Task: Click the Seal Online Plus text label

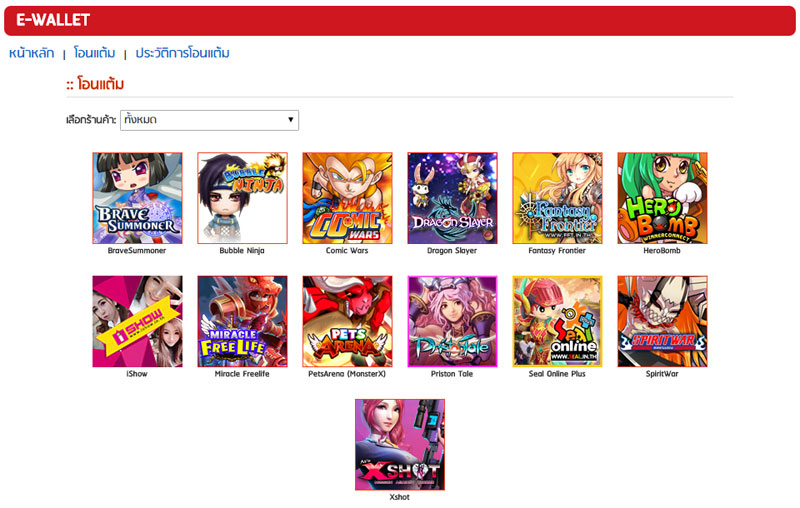Action: [x=557, y=374]
